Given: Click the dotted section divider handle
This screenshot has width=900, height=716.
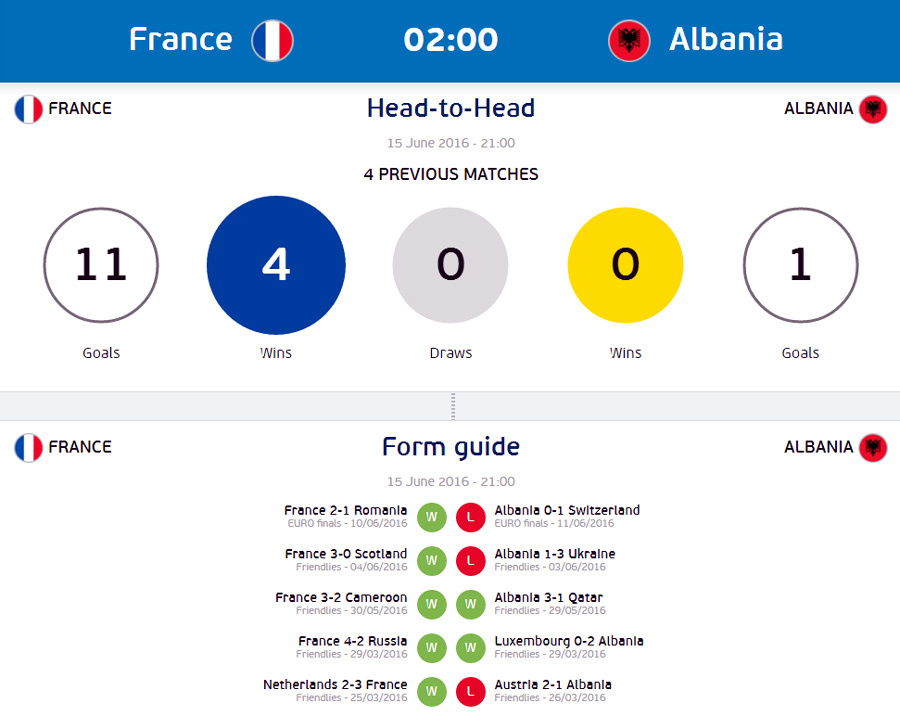Looking at the screenshot, I should (x=453, y=406).
